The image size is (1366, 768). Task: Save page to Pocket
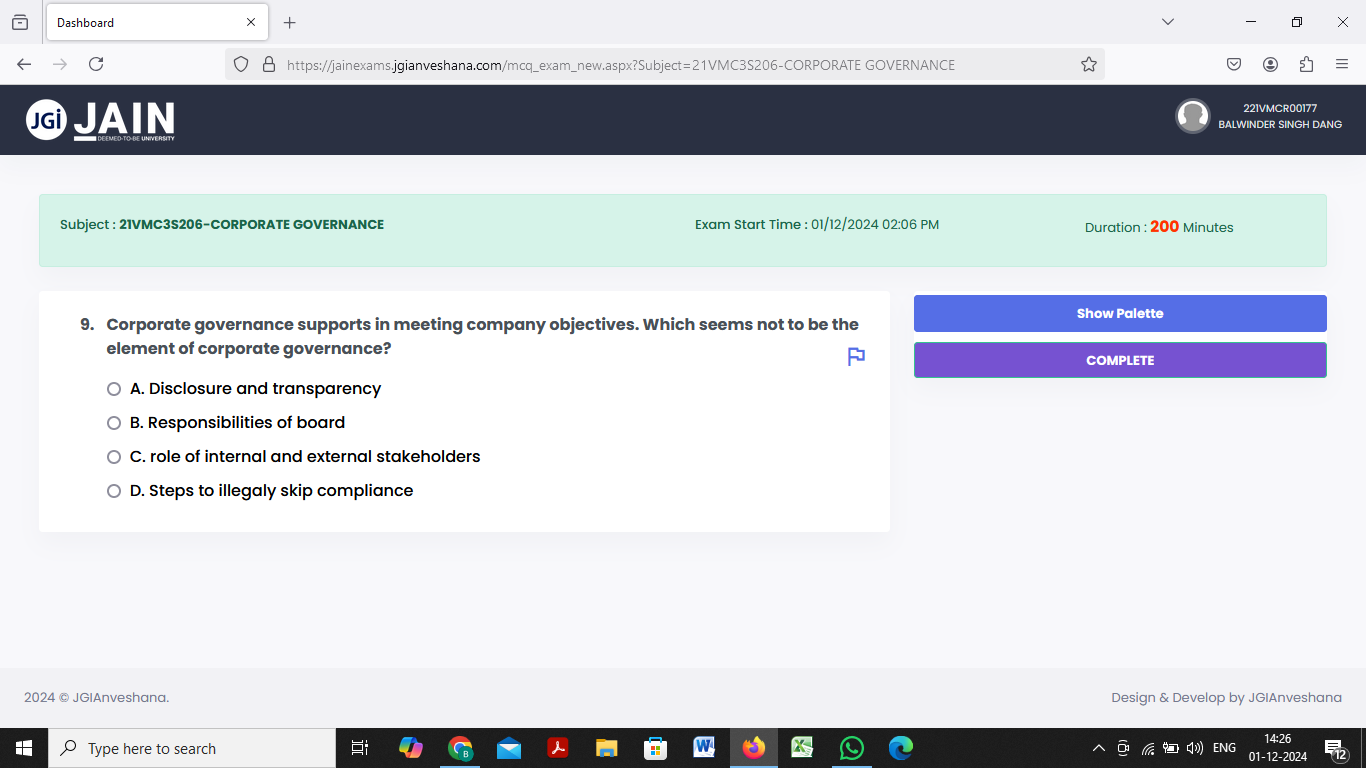[x=1233, y=63]
